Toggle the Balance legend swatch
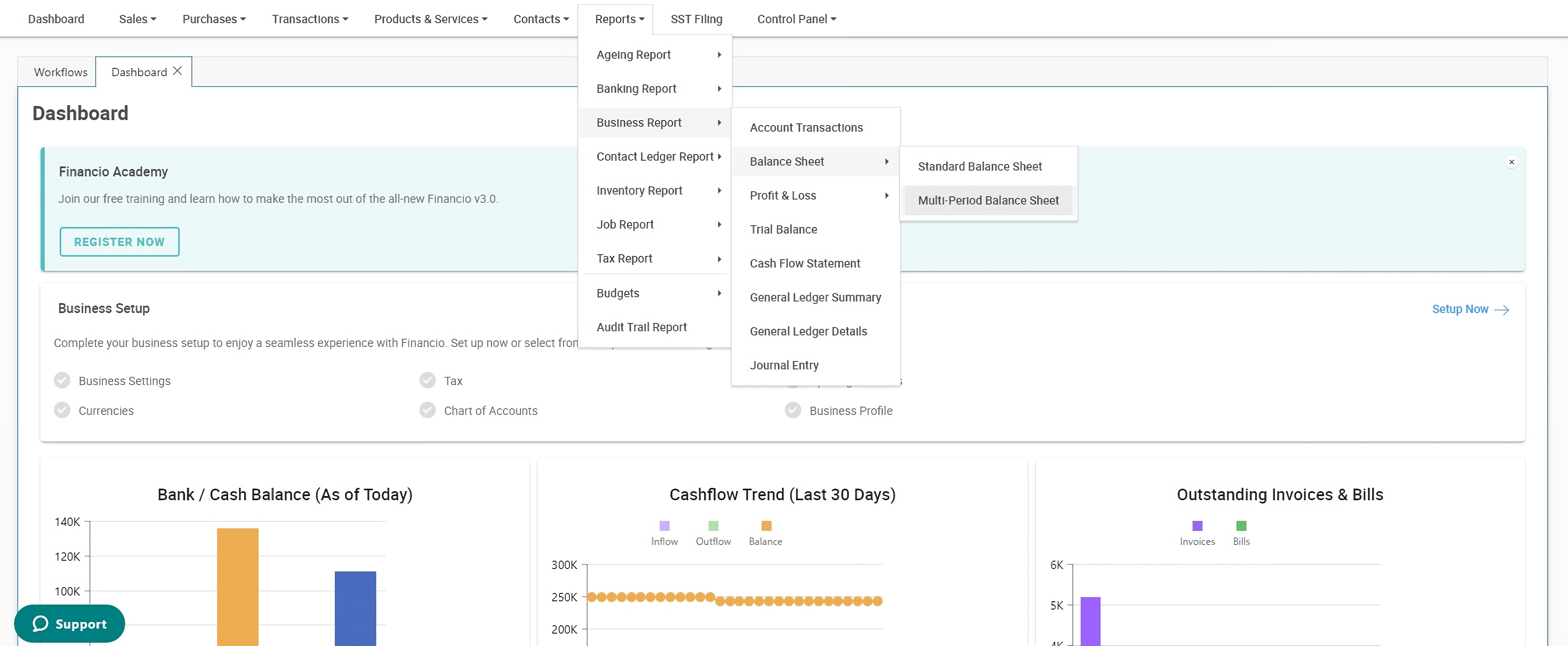Image resolution: width=1568 pixels, height=646 pixels. [x=766, y=525]
